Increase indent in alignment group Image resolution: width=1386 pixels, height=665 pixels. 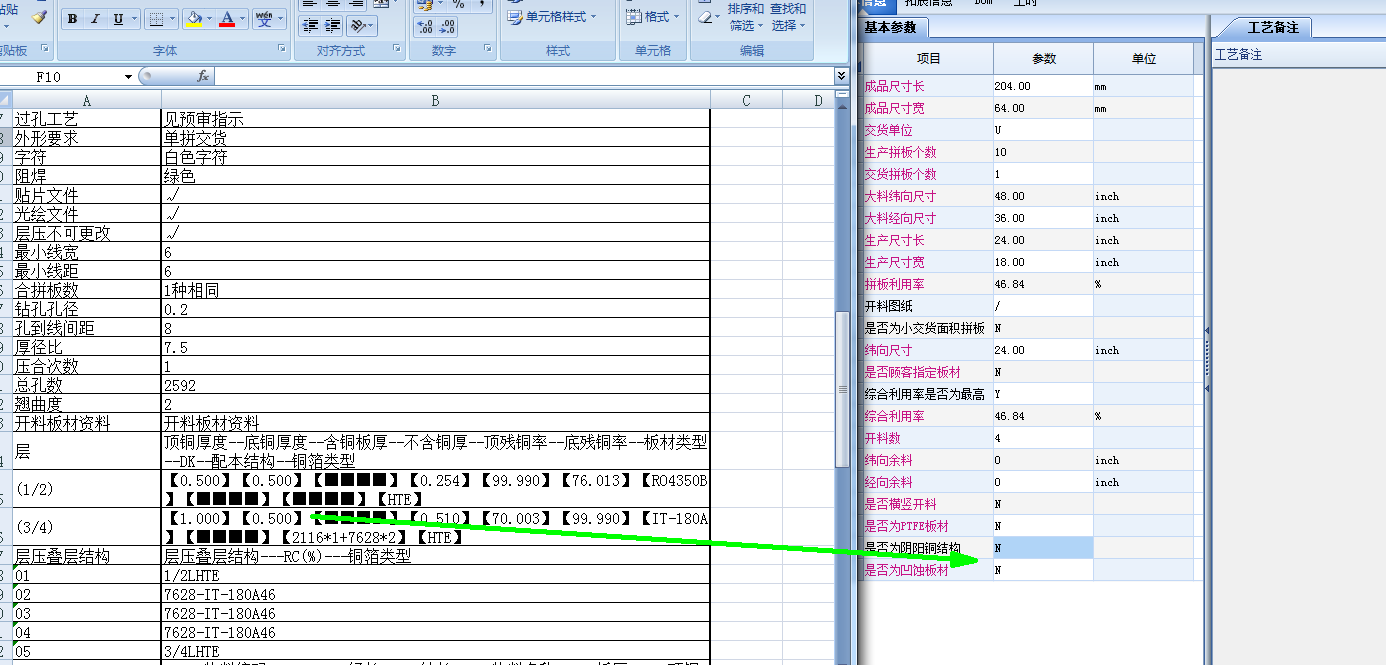pos(332,25)
